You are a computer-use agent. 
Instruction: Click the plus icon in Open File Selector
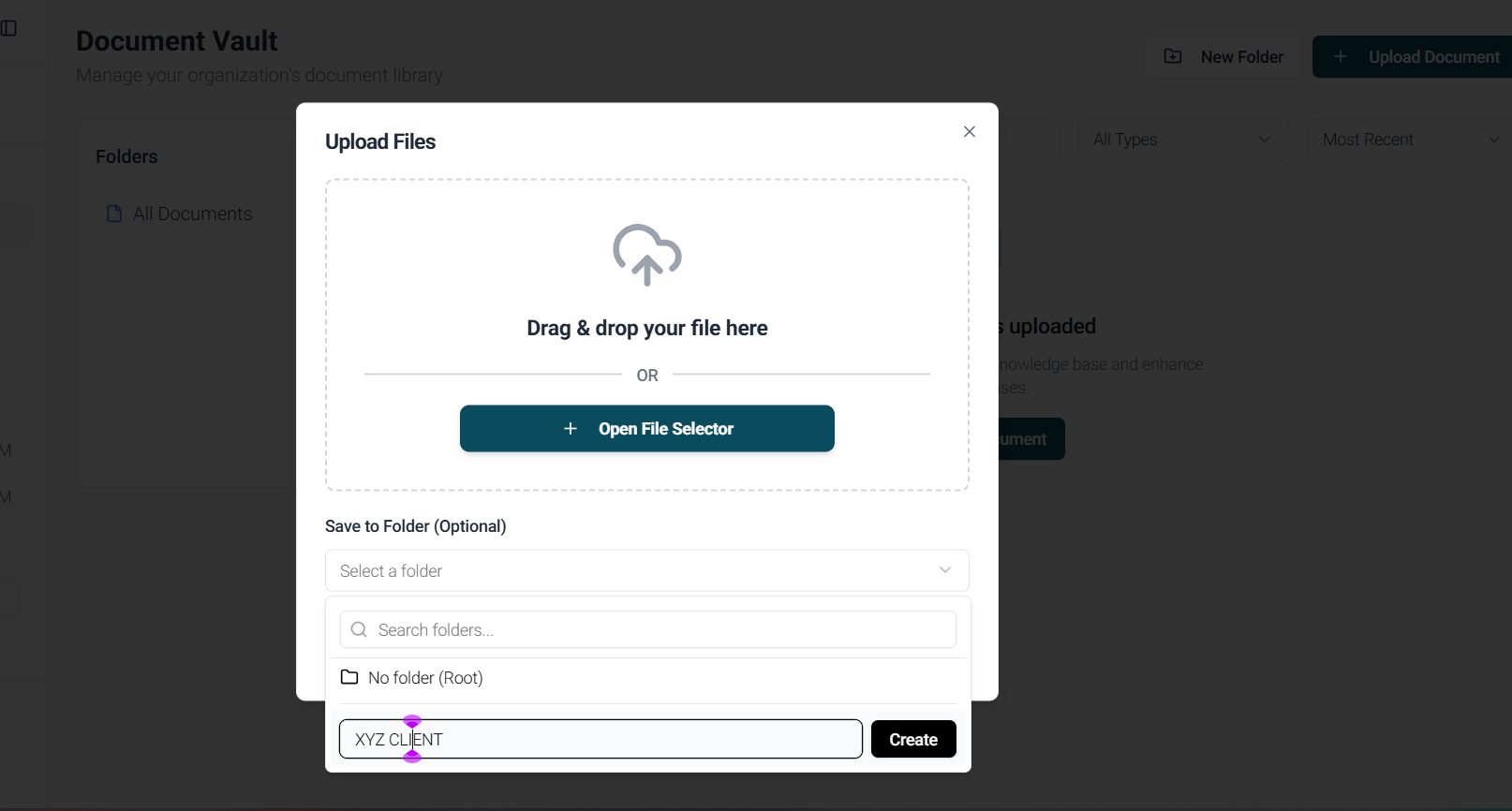point(571,428)
